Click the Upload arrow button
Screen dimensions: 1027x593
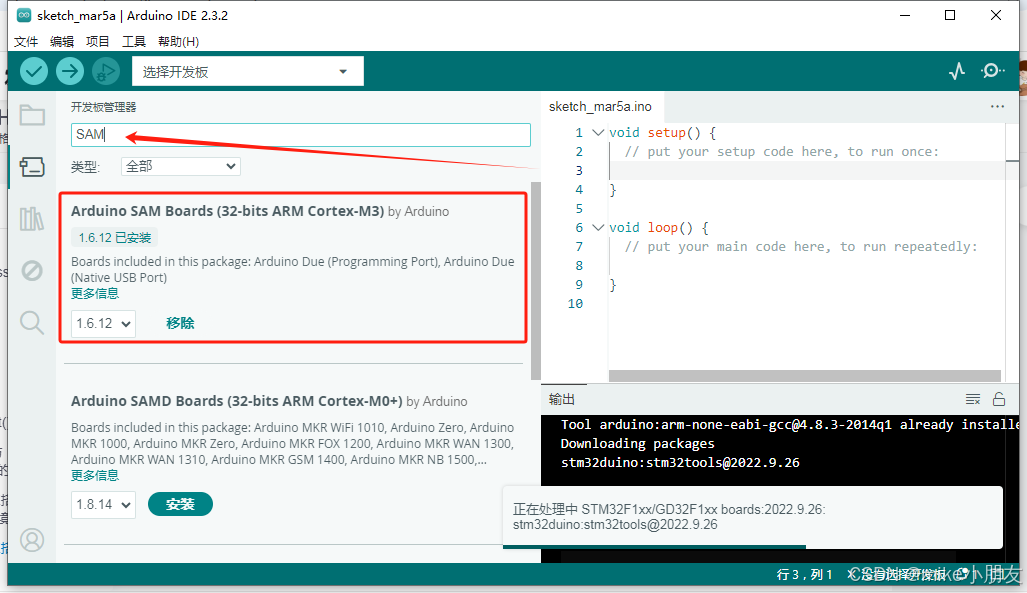[69, 71]
